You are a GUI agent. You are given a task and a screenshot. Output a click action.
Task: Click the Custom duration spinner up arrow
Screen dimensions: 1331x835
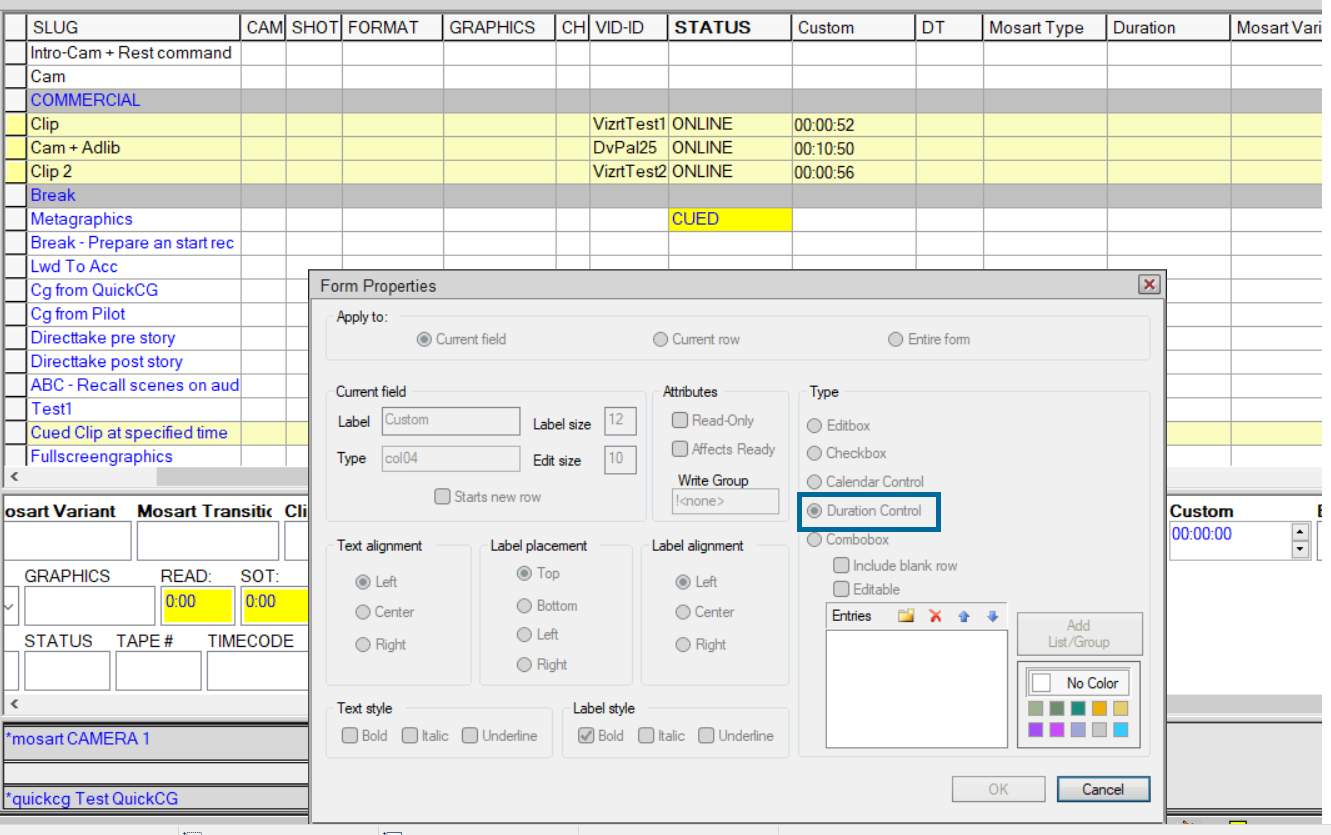(x=1300, y=530)
